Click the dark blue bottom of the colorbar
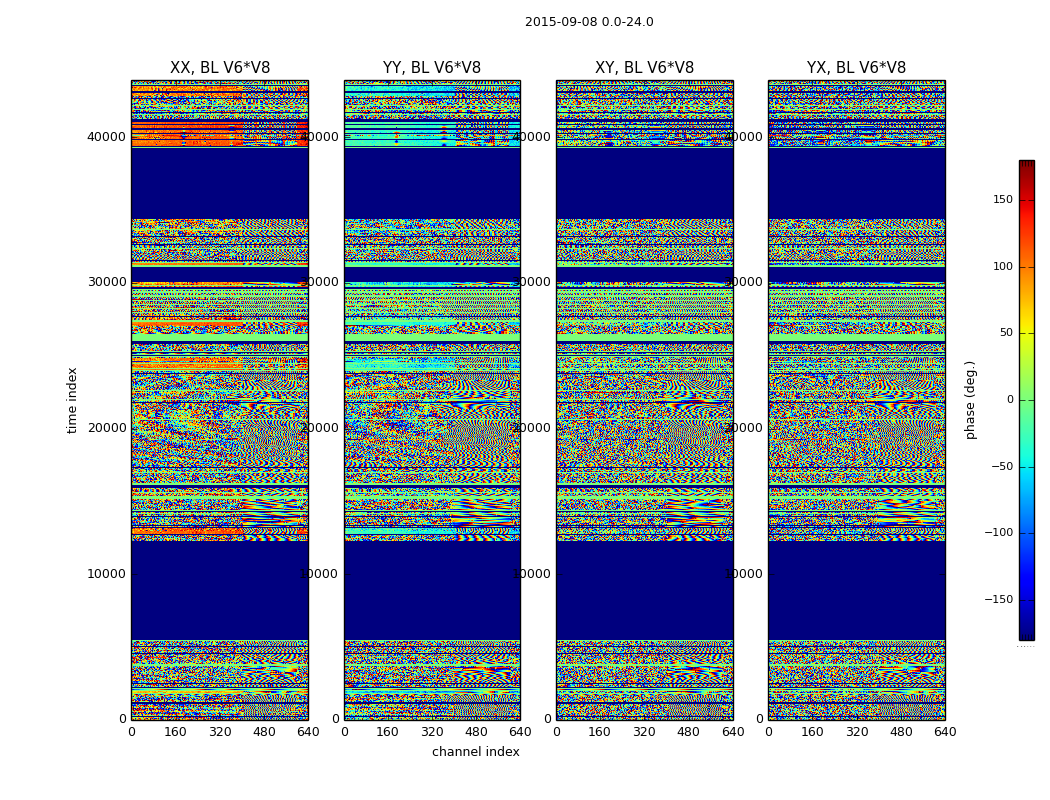Viewport: 1050px width, 800px height. point(1026,634)
